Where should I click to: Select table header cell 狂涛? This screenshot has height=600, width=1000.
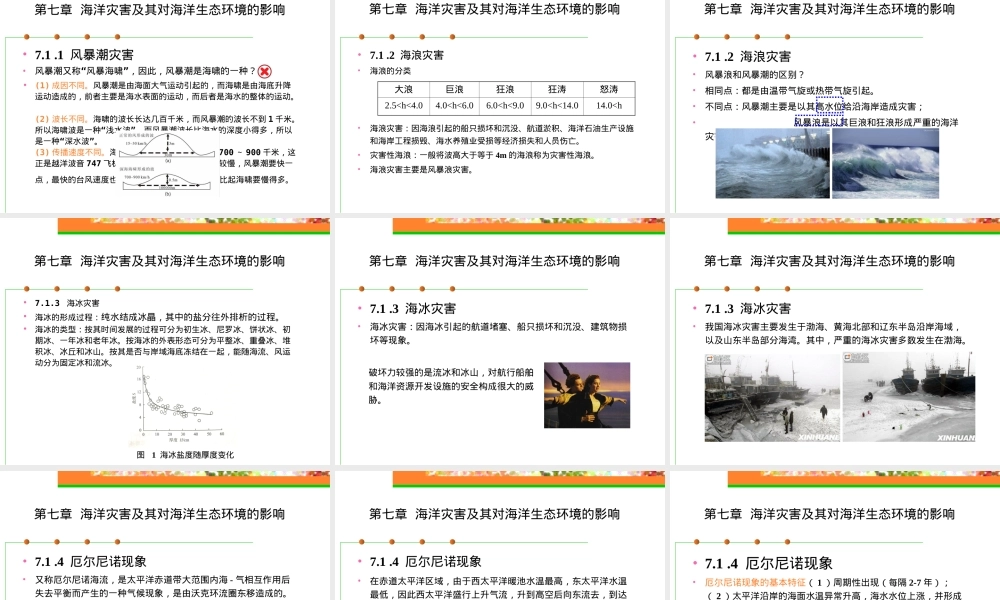[557, 89]
